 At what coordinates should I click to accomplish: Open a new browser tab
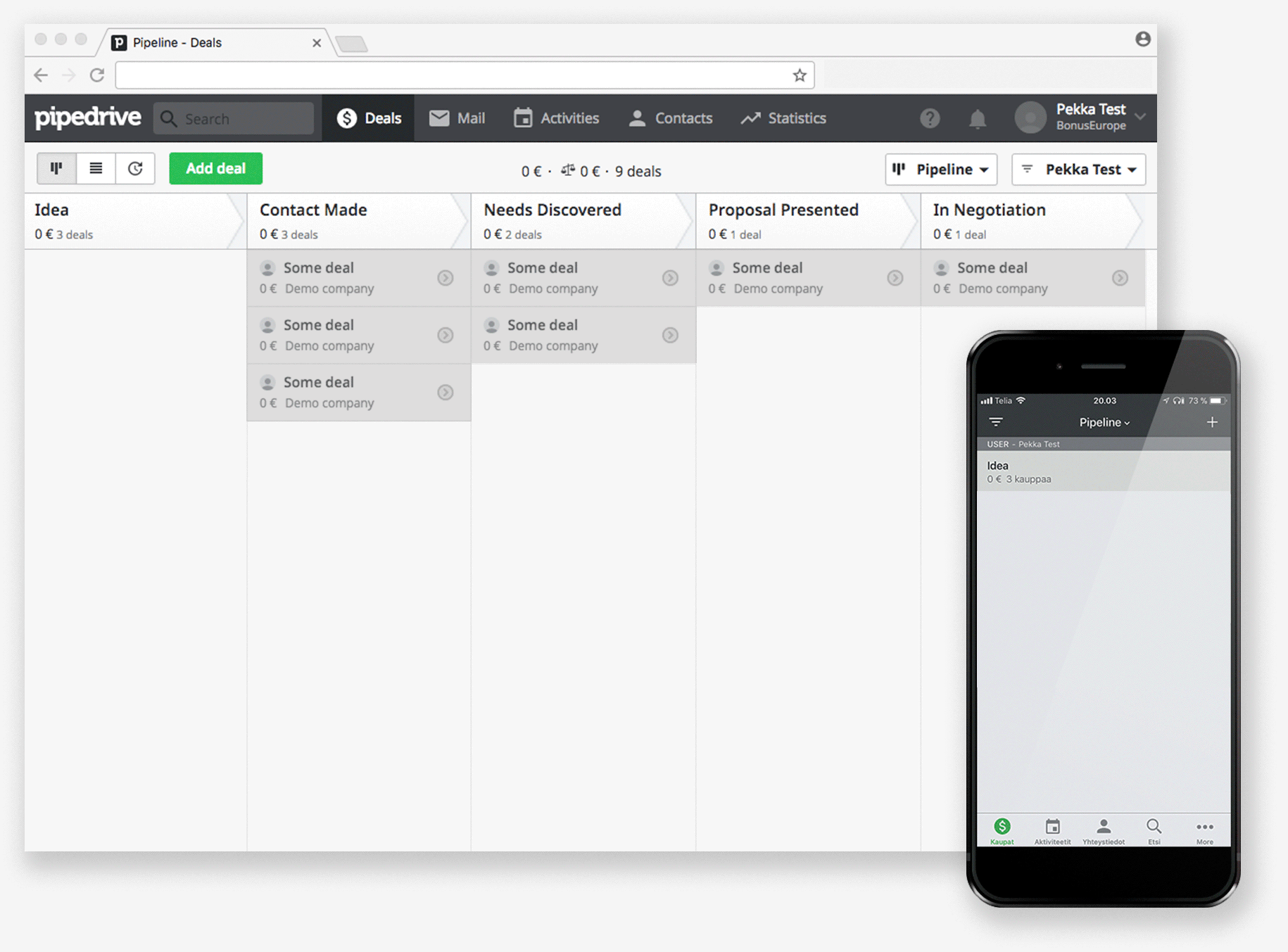tap(351, 44)
